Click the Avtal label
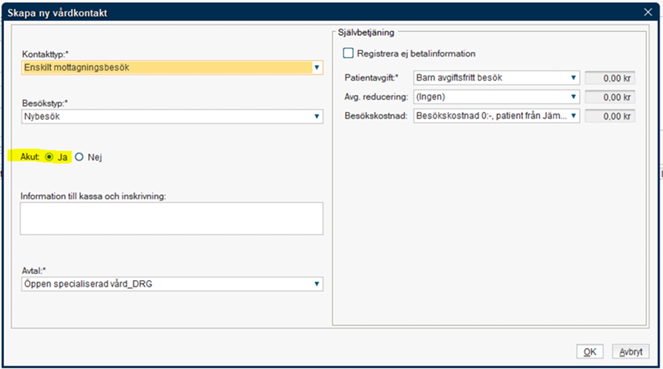The width and height of the screenshot is (663, 369). 34,271
